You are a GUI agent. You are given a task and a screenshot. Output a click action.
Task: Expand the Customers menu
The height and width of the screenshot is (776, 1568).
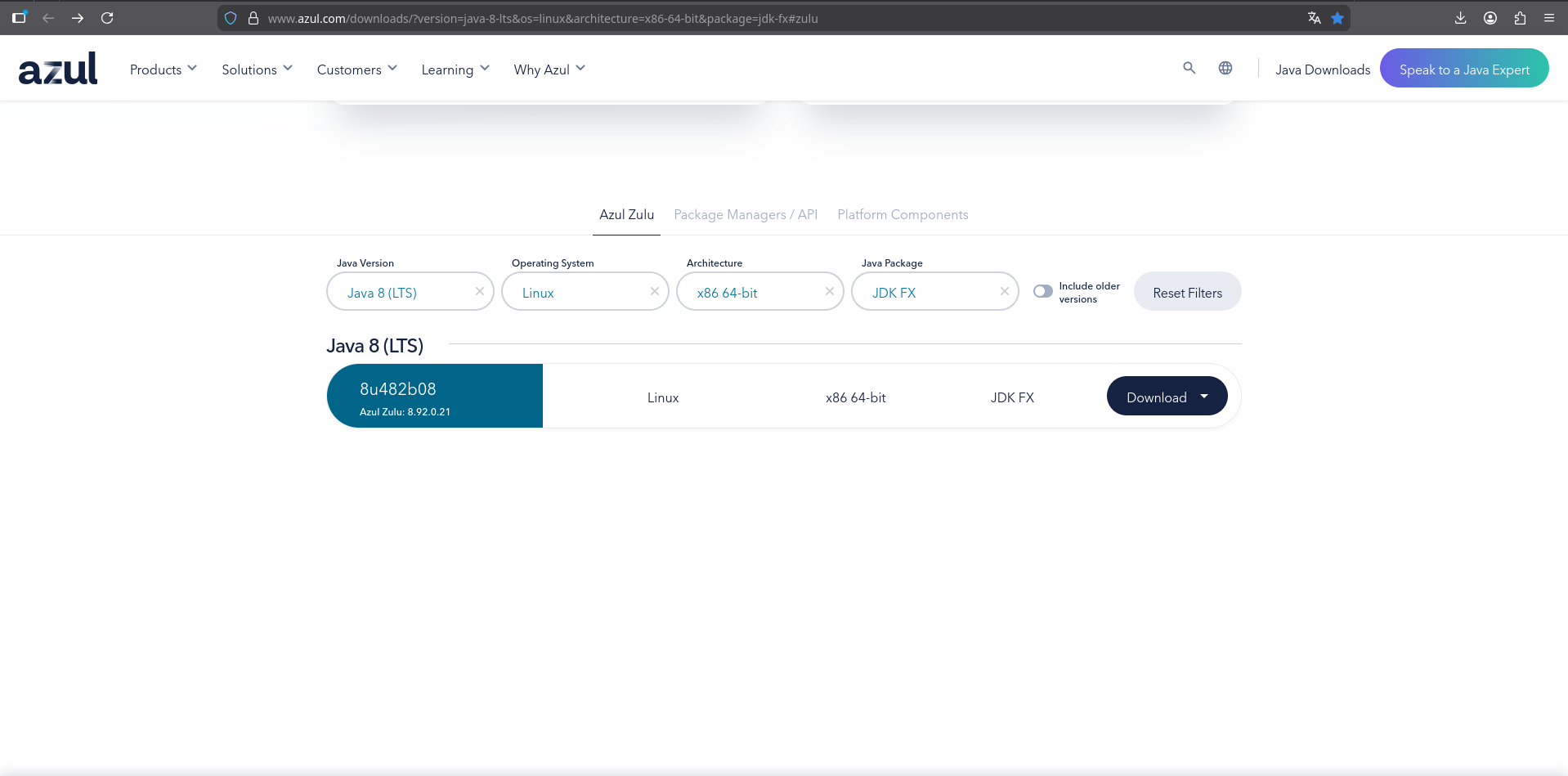click(357, 70)
